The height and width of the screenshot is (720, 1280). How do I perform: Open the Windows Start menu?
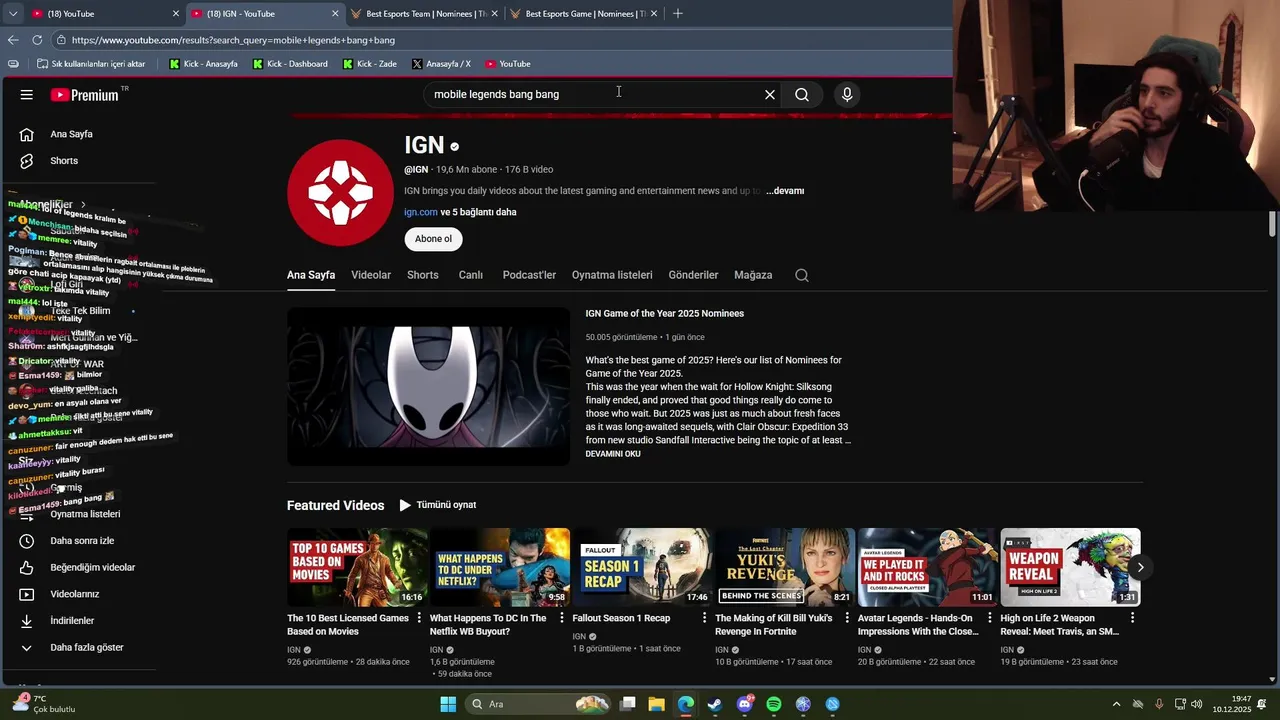coord(448,704)
